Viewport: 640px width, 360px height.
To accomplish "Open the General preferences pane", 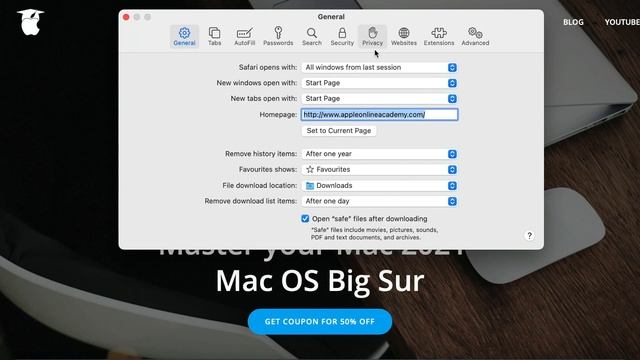I will pyautogui.click(x=184, y=36).
